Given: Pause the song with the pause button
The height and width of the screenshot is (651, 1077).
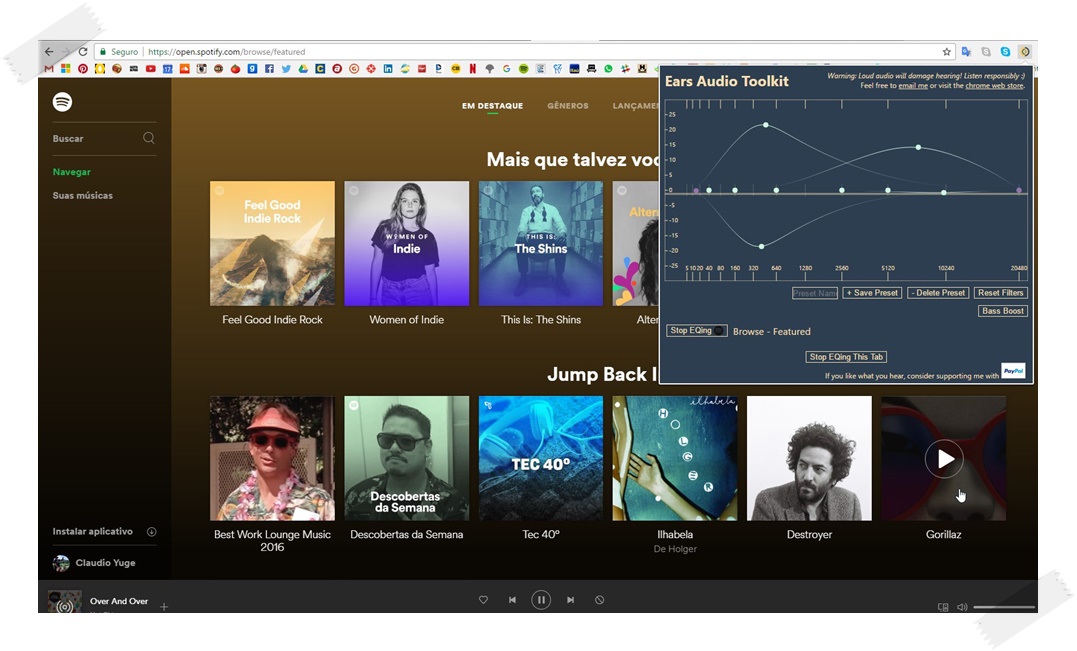Looking at the screenshot, I should (541, 600).
